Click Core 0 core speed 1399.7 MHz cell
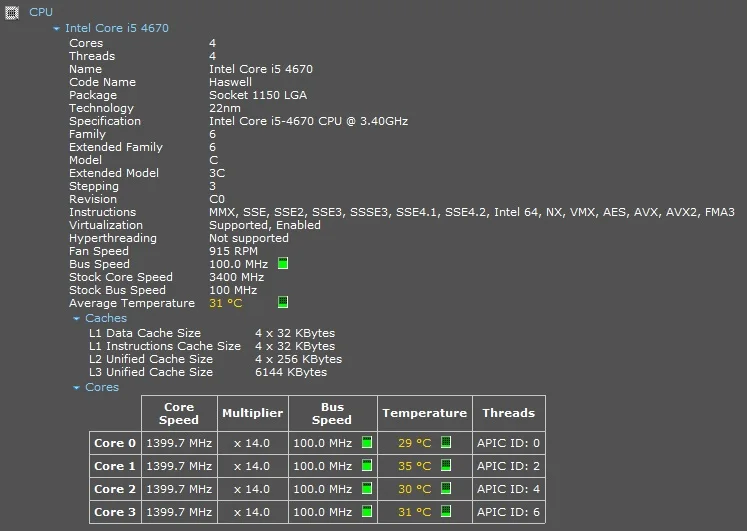 pos(179,443)
